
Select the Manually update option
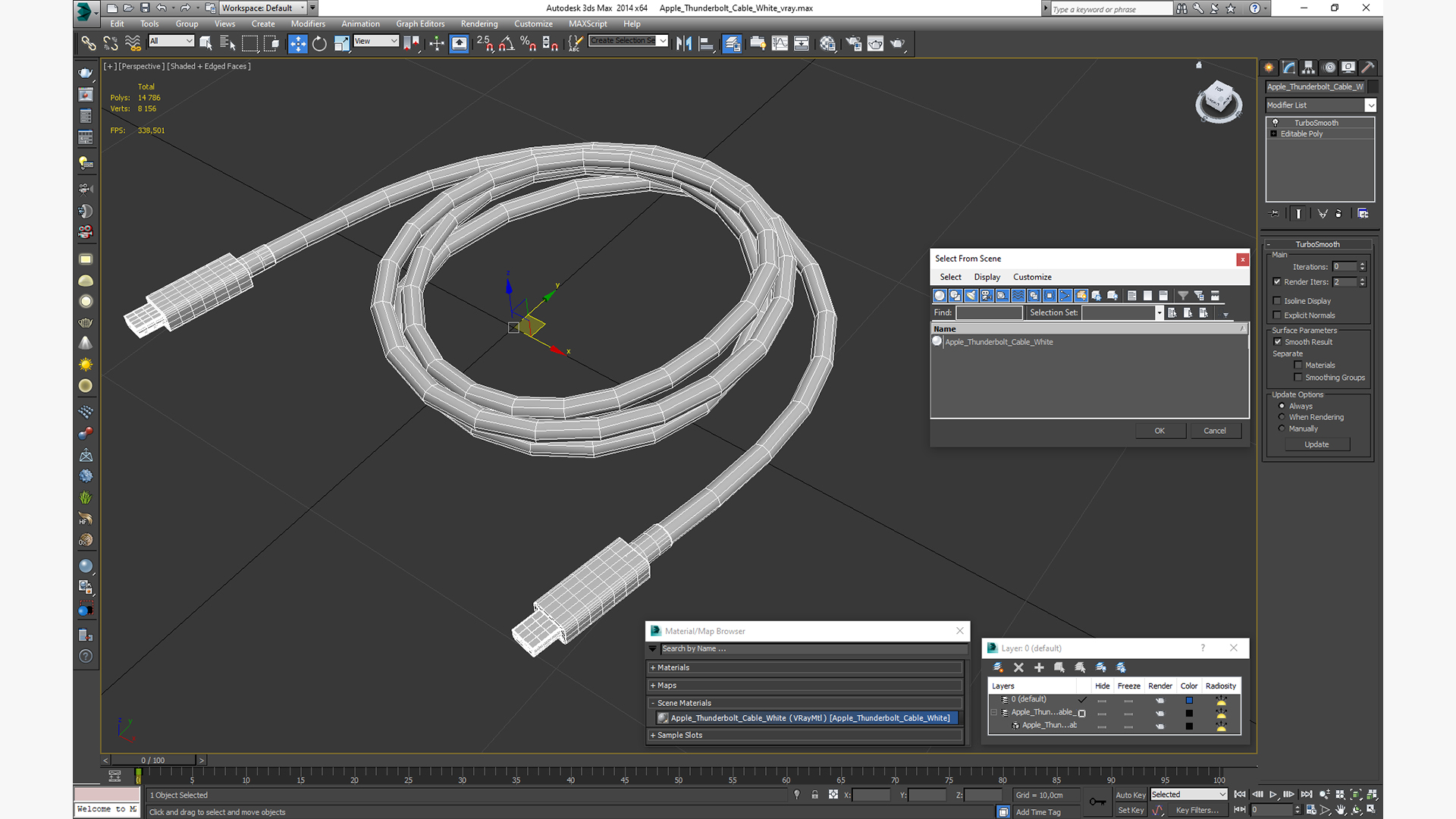[x=1282, y=428]
